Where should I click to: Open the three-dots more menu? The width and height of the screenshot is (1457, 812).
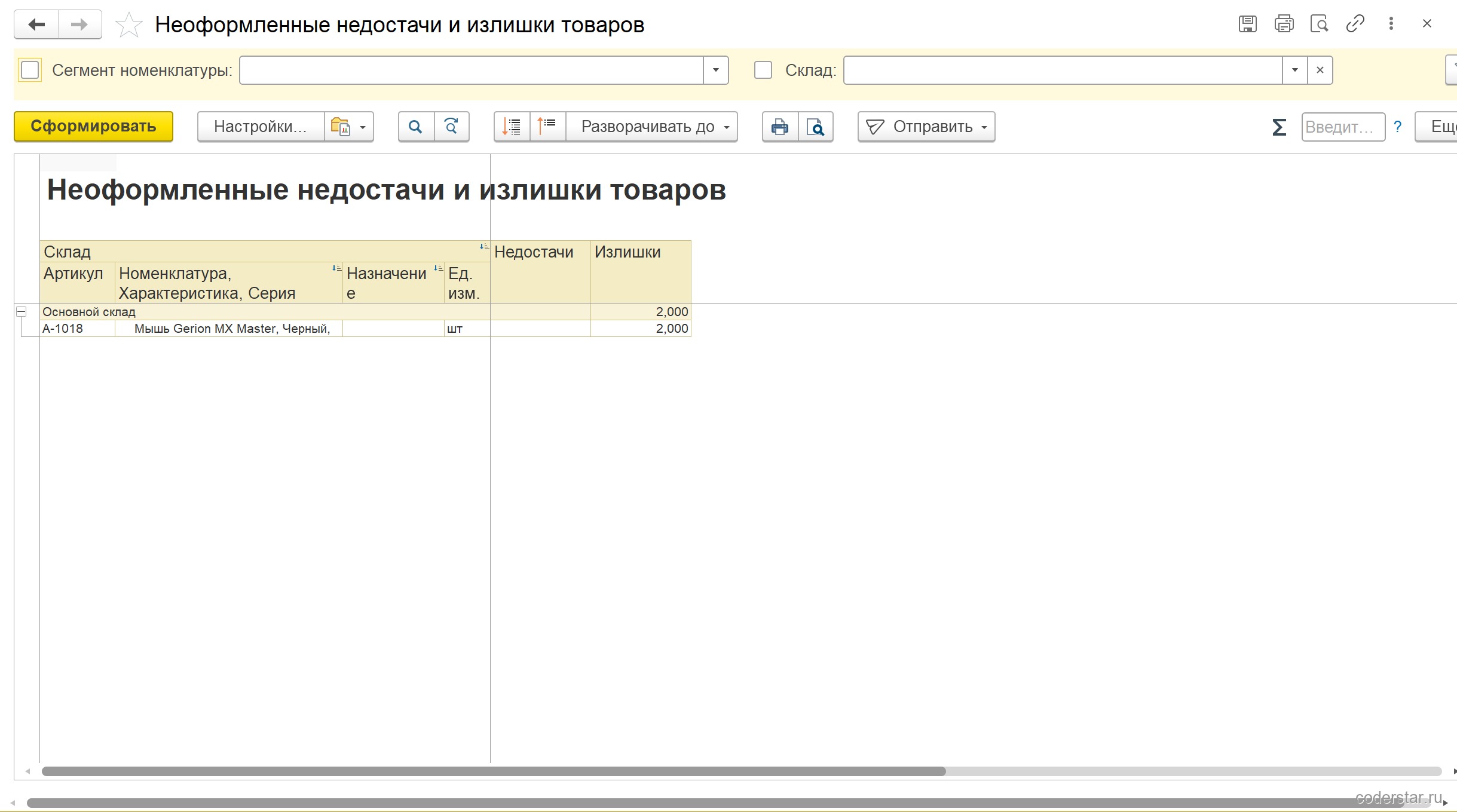[1391, 24]
